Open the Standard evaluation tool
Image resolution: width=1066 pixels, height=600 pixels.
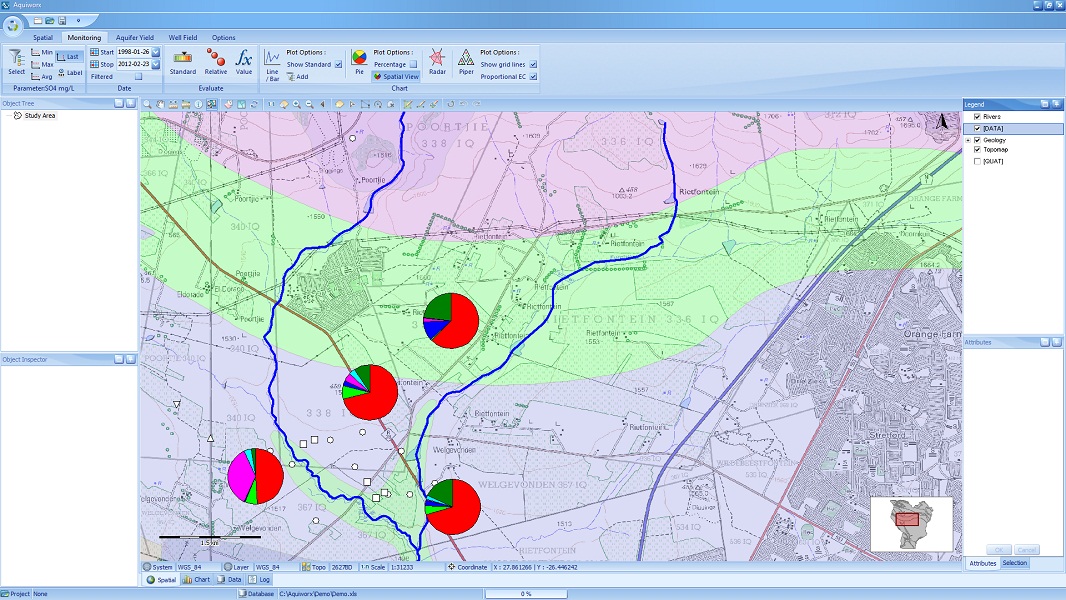pos(183,59)
